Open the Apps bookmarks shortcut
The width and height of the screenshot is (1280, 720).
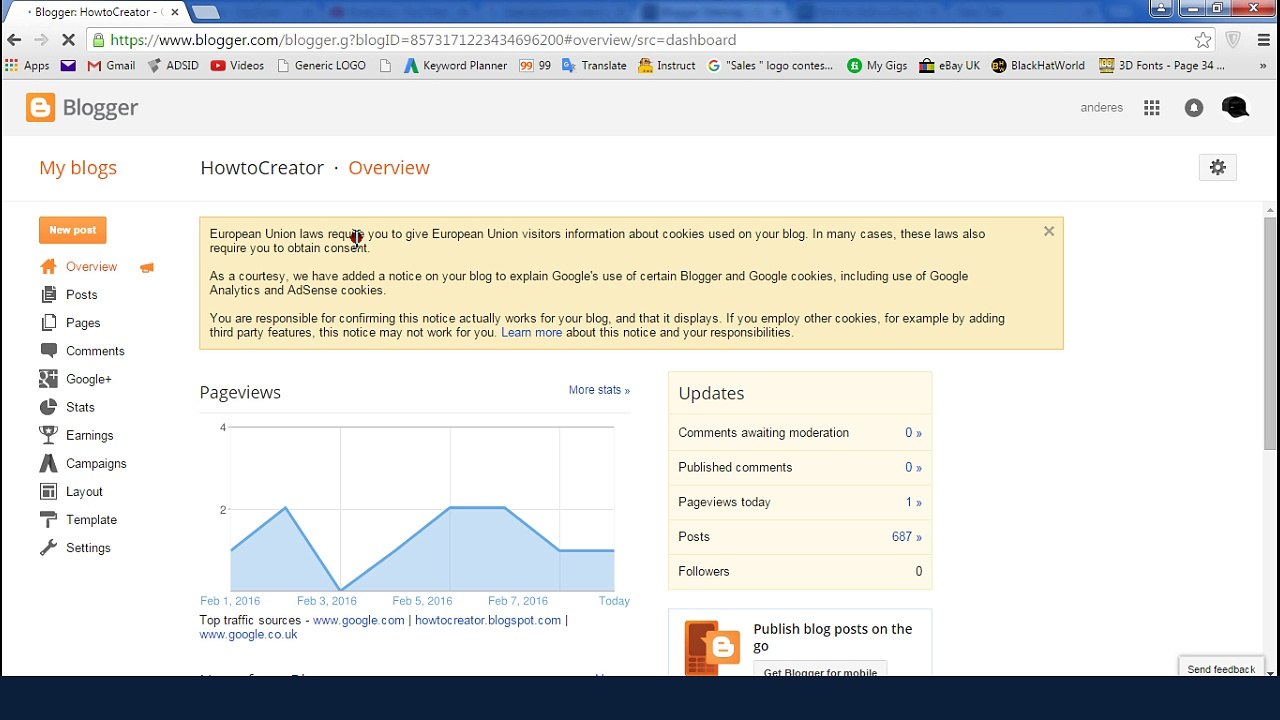[27, 66]
